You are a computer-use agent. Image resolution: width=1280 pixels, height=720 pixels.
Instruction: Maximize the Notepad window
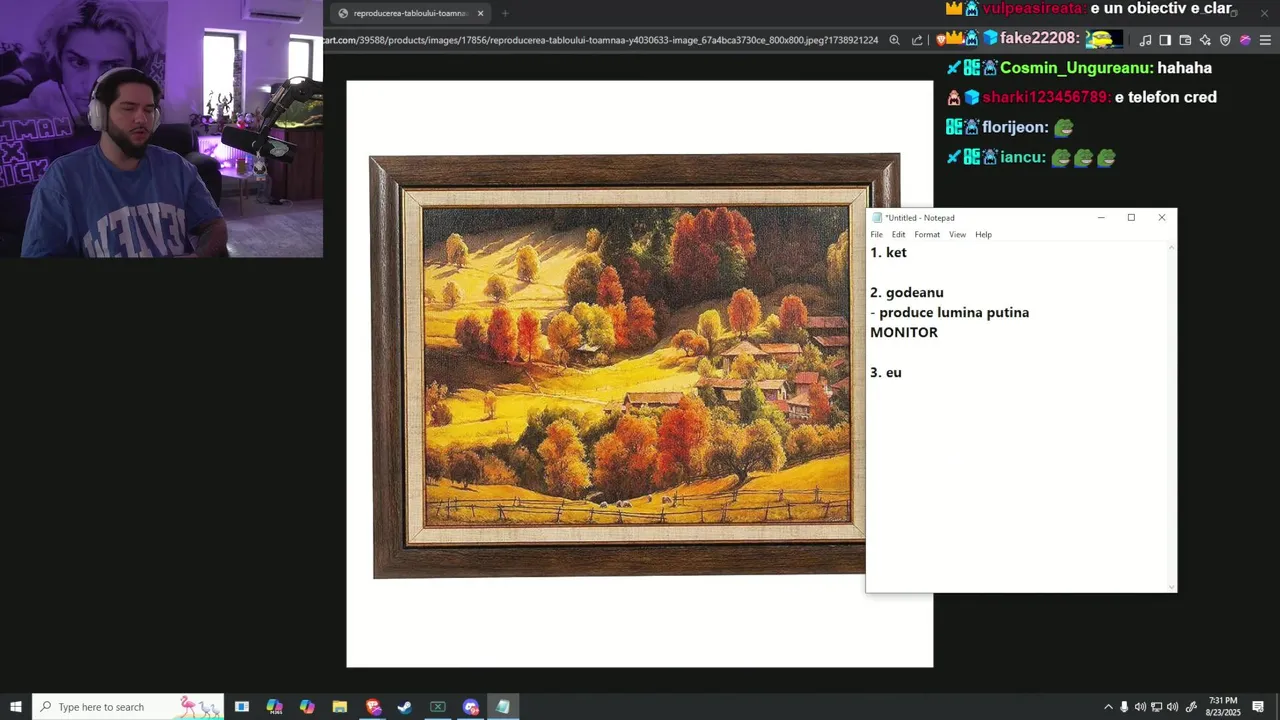coord(1131,217)
